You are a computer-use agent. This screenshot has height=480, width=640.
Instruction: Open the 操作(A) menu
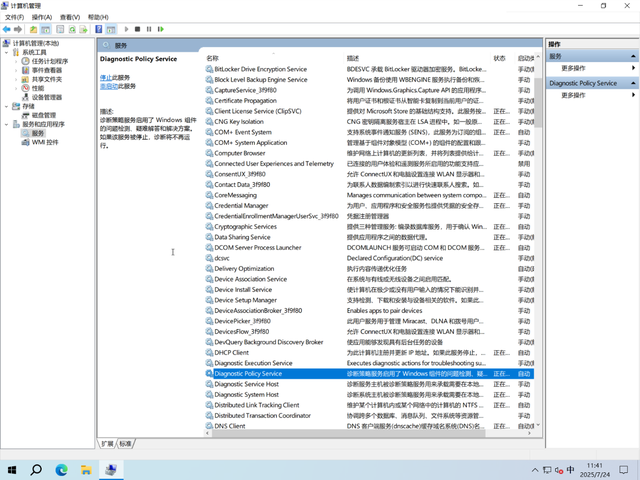42,17
